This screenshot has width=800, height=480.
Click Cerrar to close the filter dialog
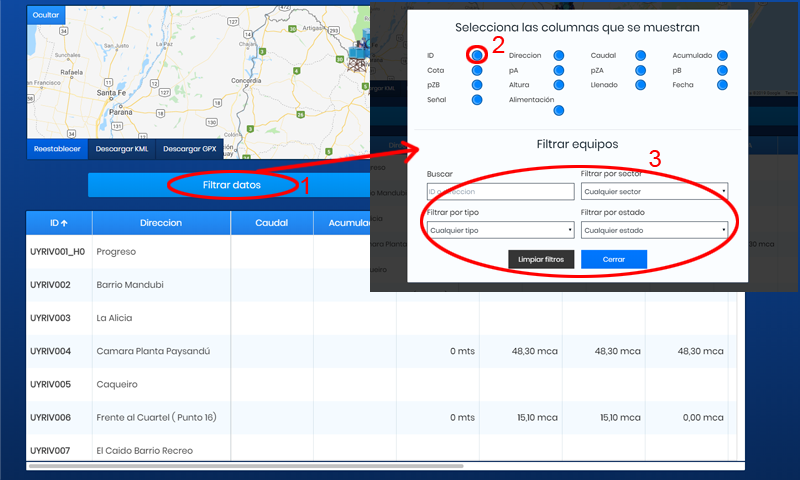[x=614, y=259]
